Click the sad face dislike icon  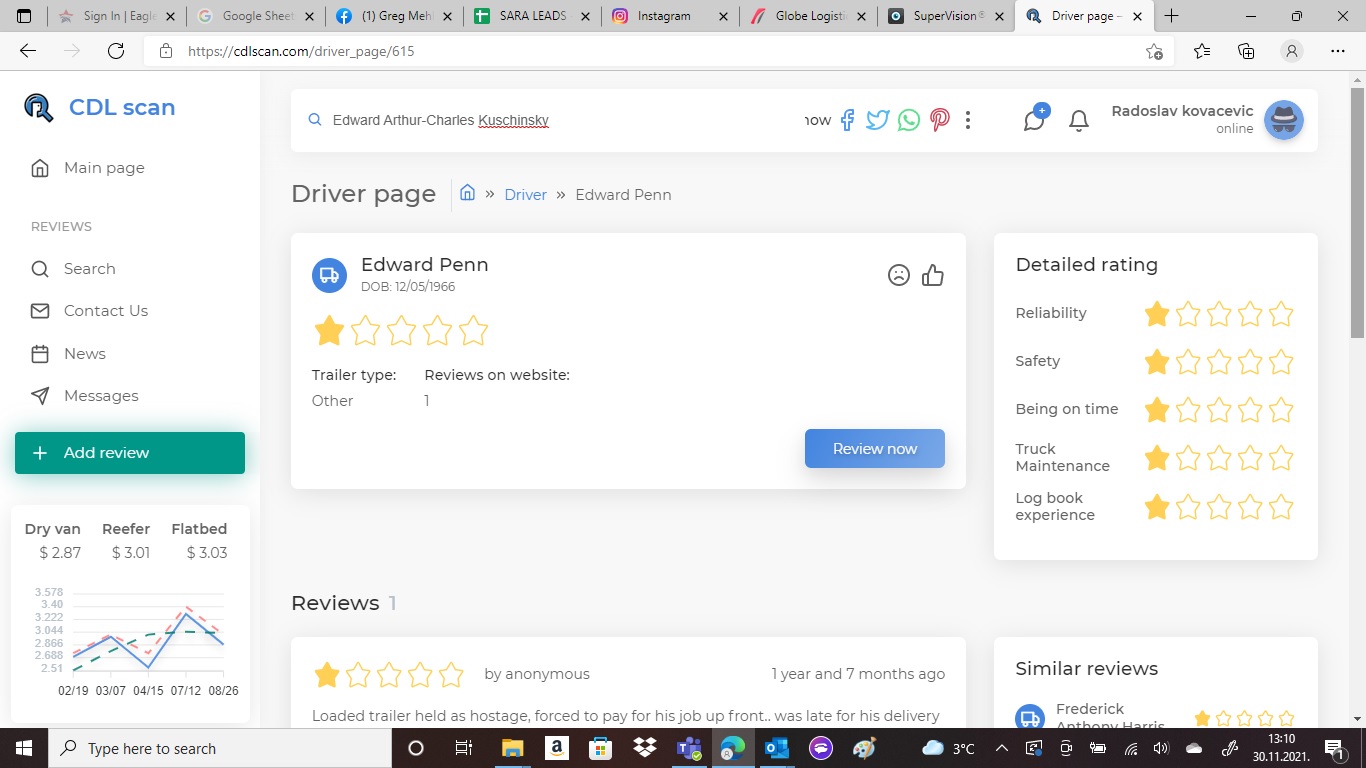pyautogui.click(x=899, y=275)
